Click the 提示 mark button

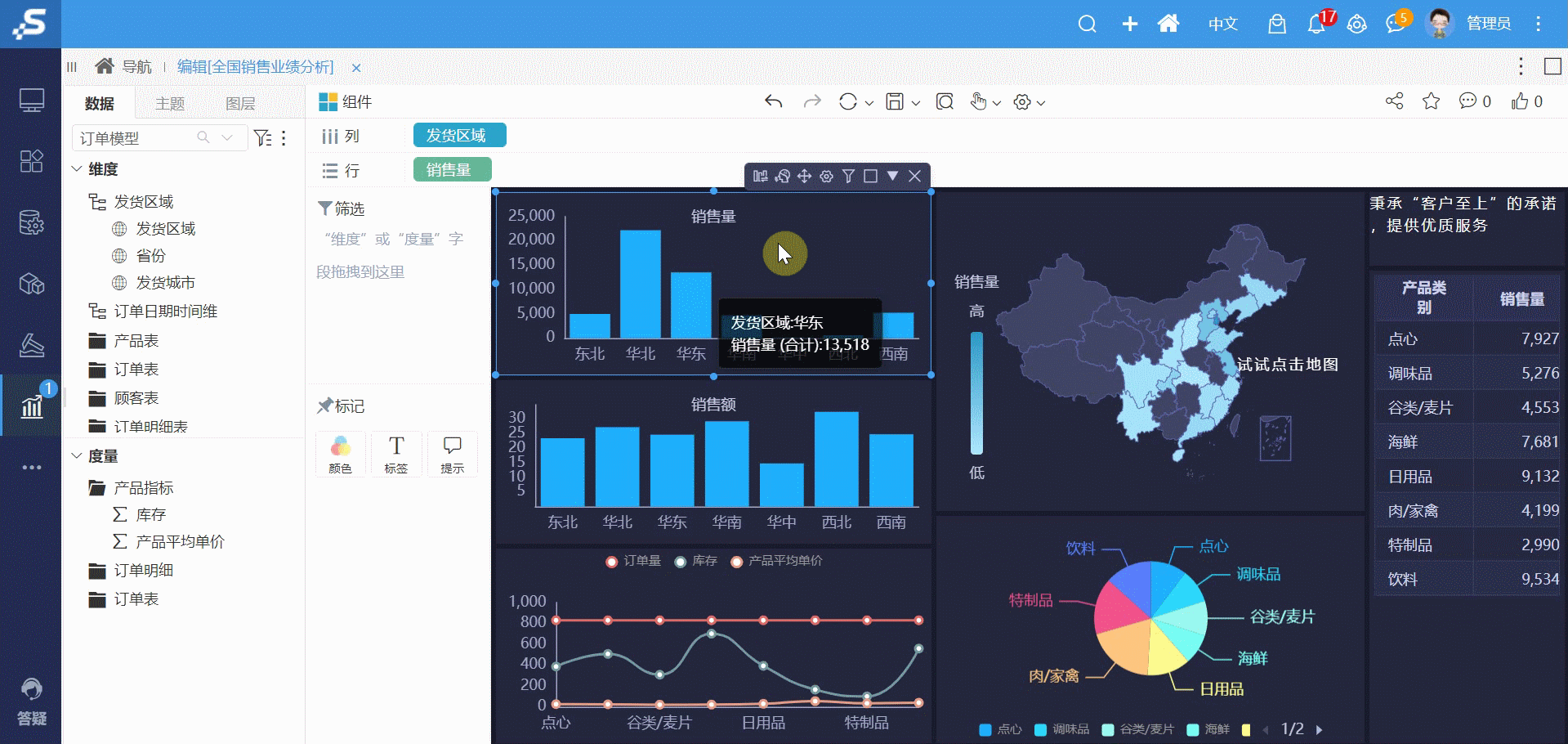(453, 454)
